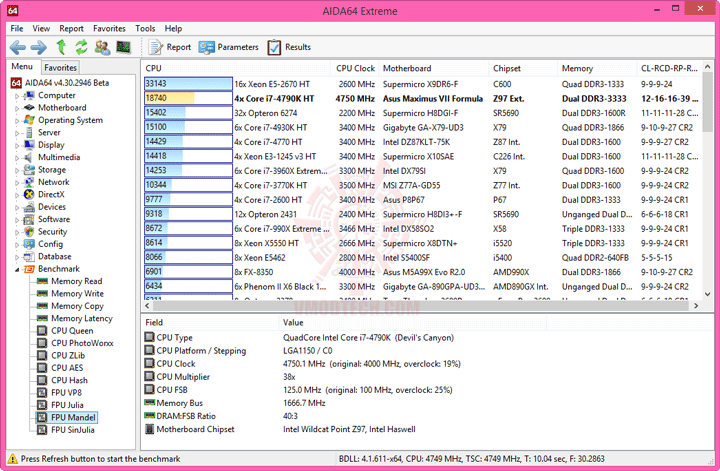
Task: Select the Operating System Windows flag icon
Action: pos(29,120)
